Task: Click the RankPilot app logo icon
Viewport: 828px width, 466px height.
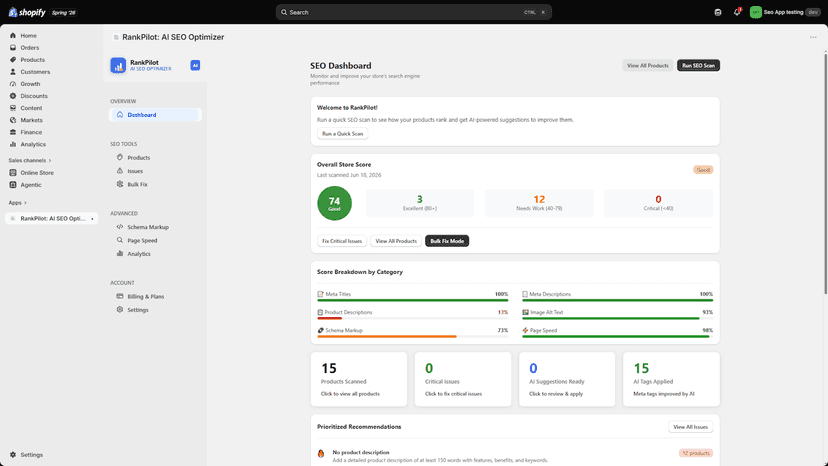Action: 118,66
